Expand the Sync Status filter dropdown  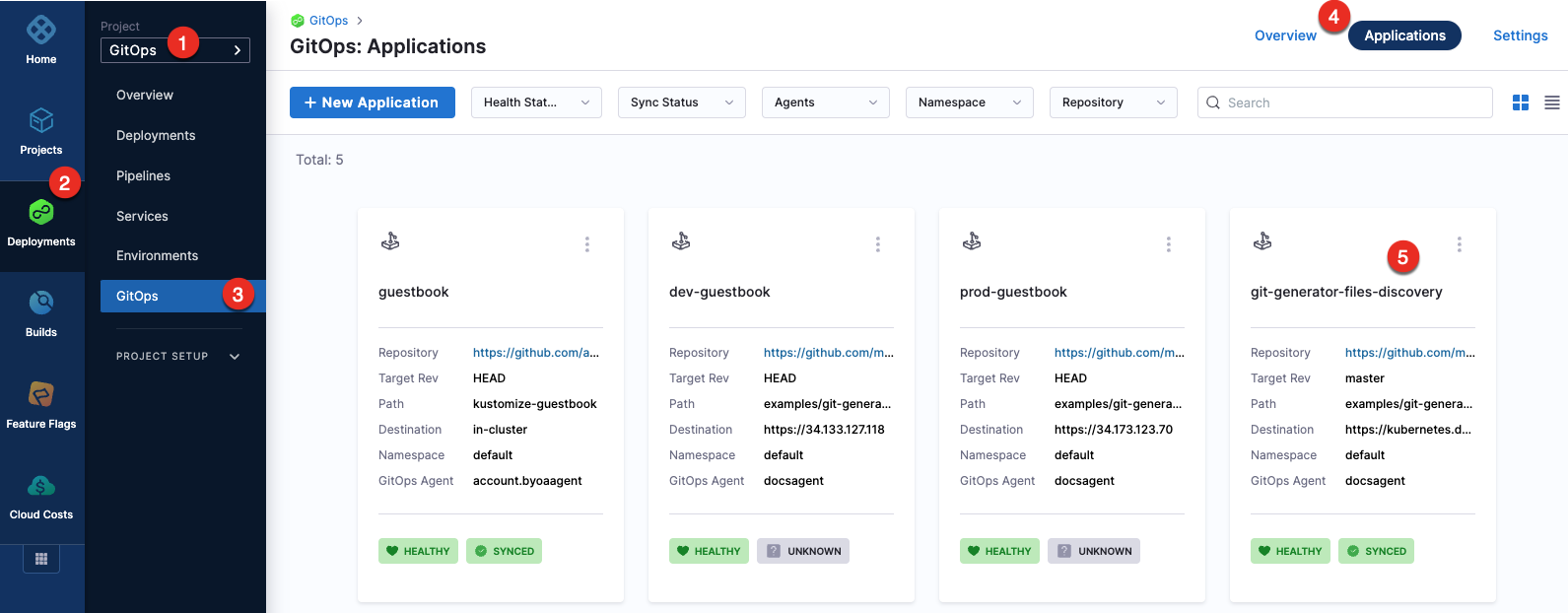point(681,102)
